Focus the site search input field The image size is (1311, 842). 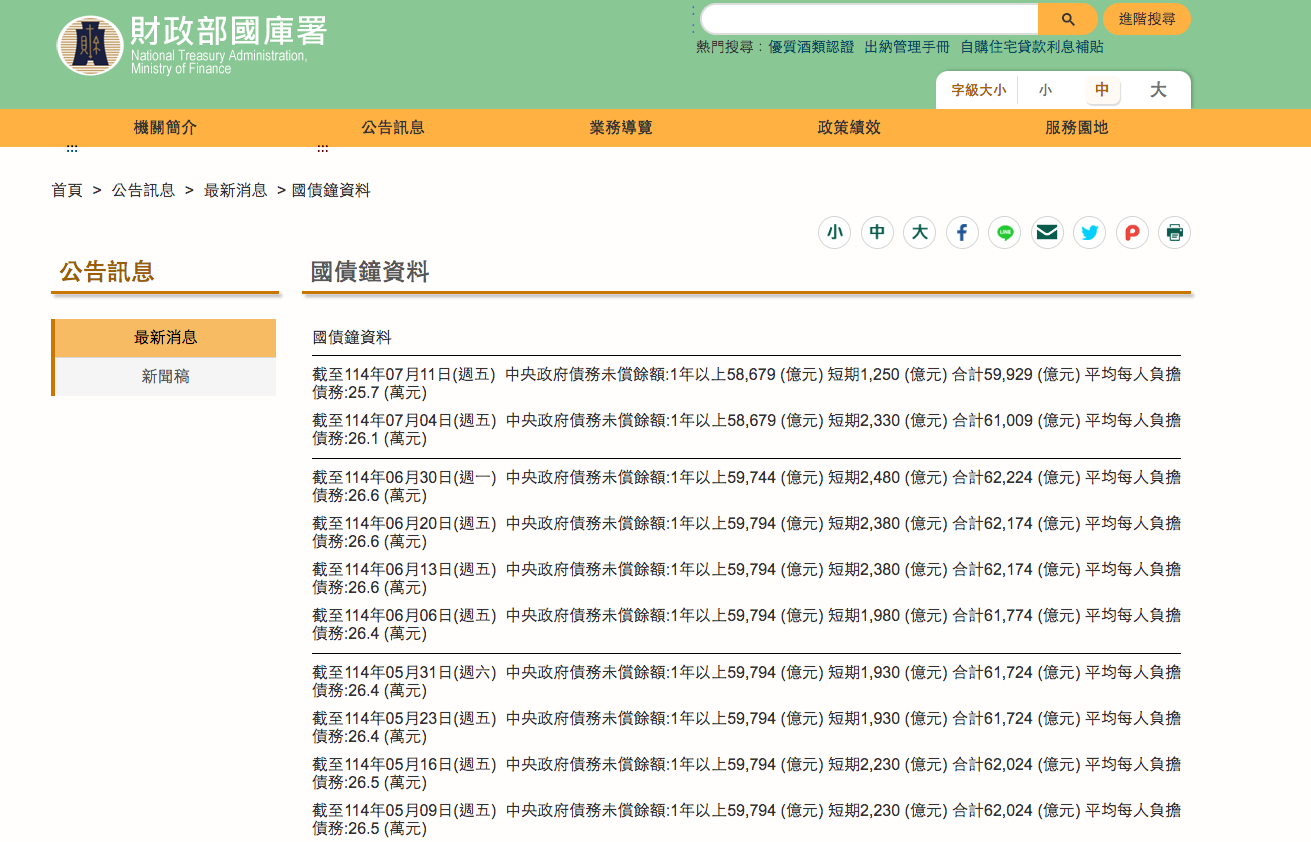point(868,19)
